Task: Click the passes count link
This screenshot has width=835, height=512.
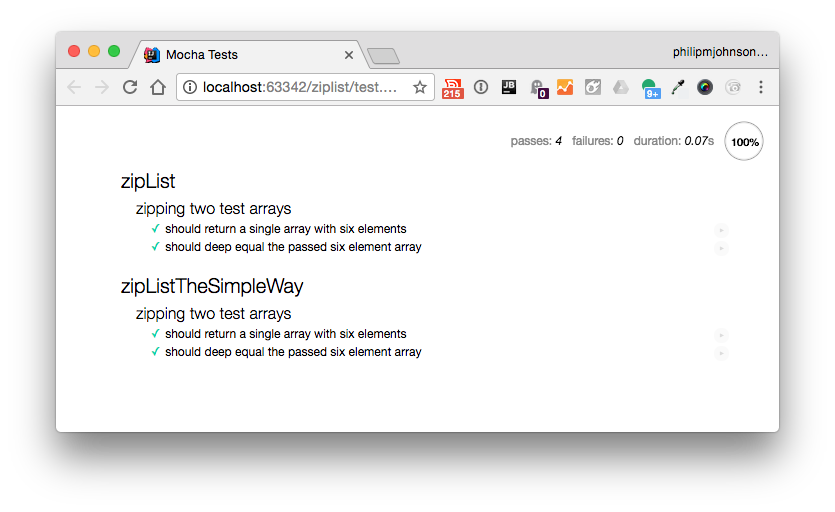Action: pyautogui.click(x=536, y=141)
